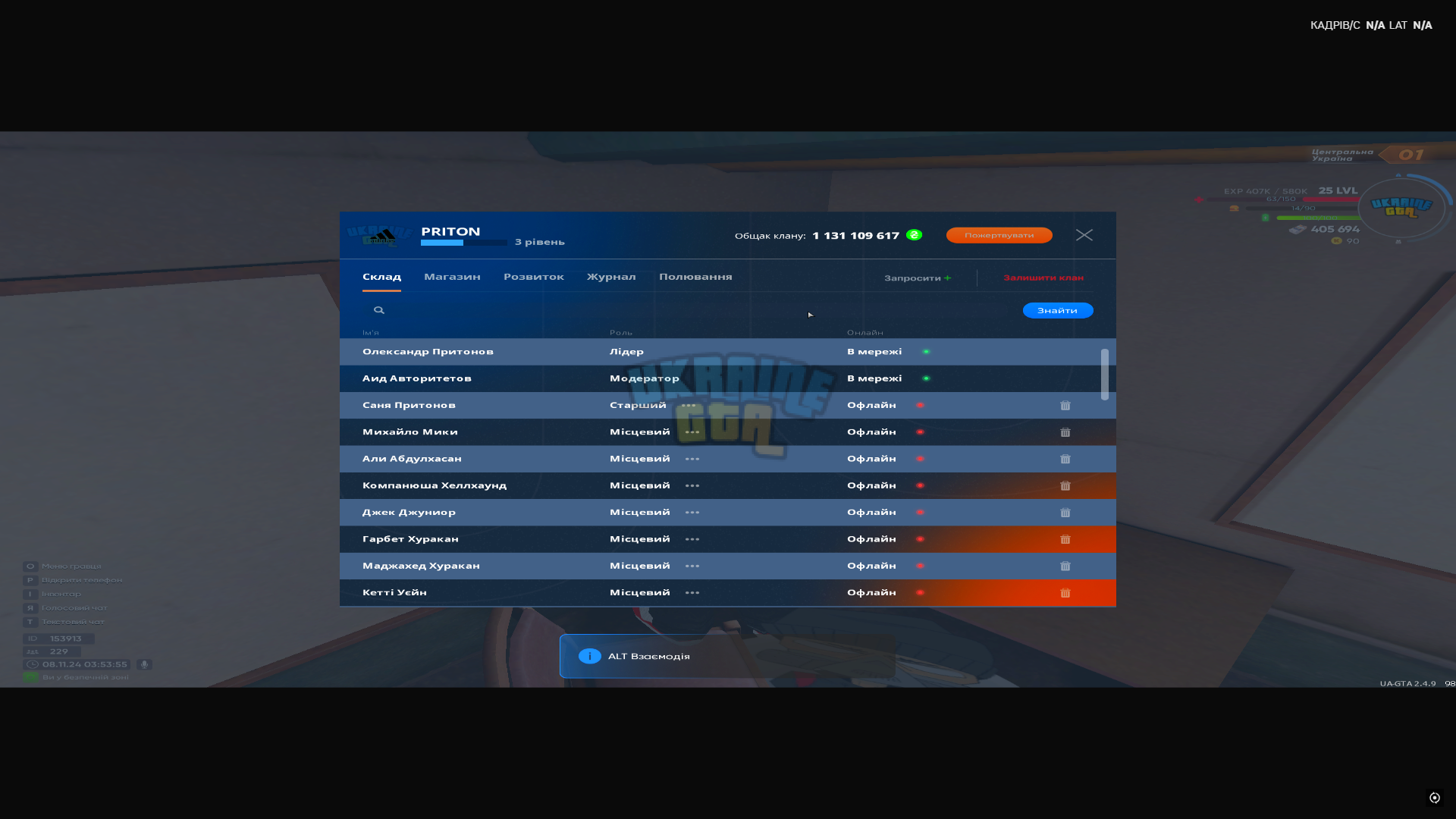Click the member list scrollbar thumb
The image size is (1456, 819).
1105,374
